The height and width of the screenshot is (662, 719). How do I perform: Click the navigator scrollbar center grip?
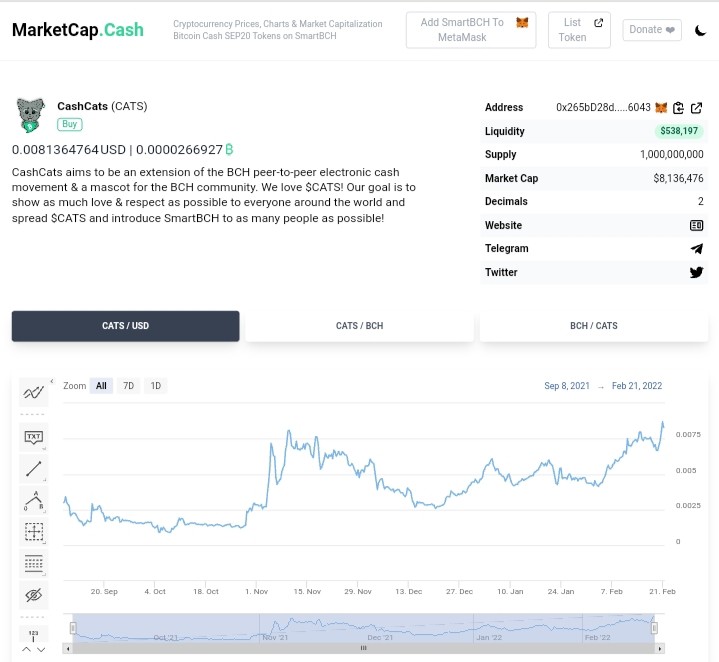tap(364, 648)
